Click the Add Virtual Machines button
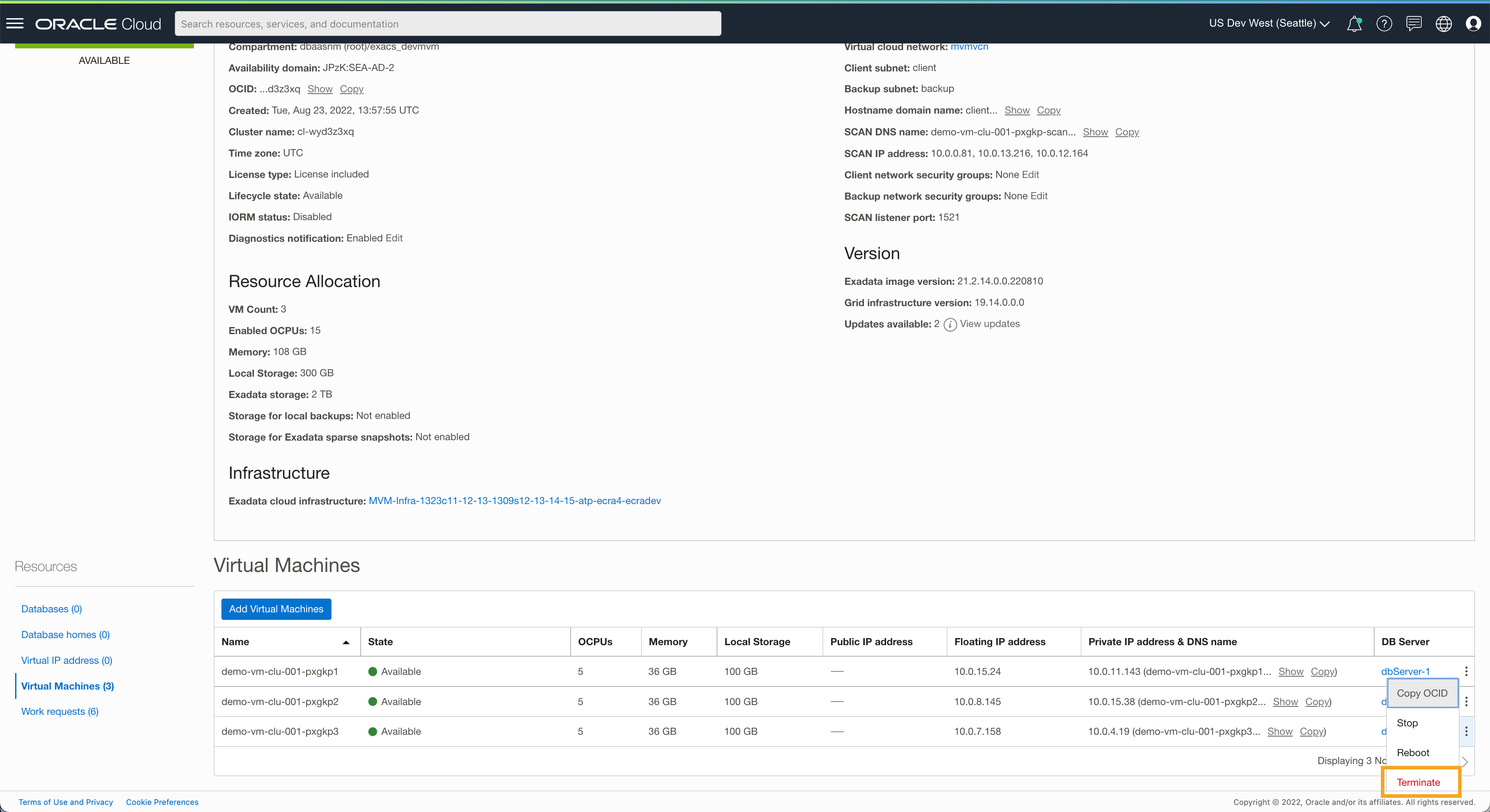This screenshot has width=1490, height=812. pyautogui.click(x=276, y=609)
